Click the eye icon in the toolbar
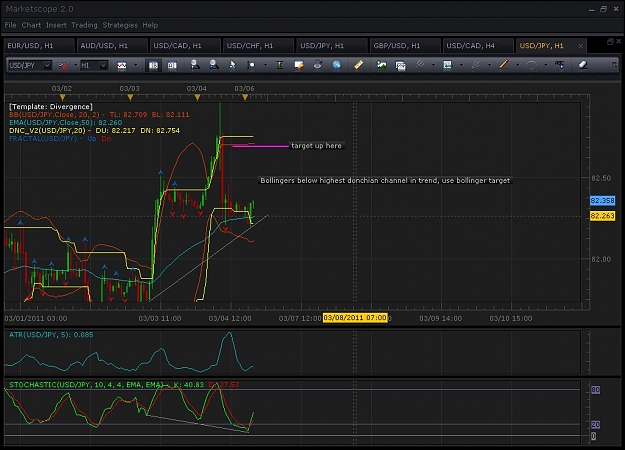625x450 pixels. click(318, 65)
